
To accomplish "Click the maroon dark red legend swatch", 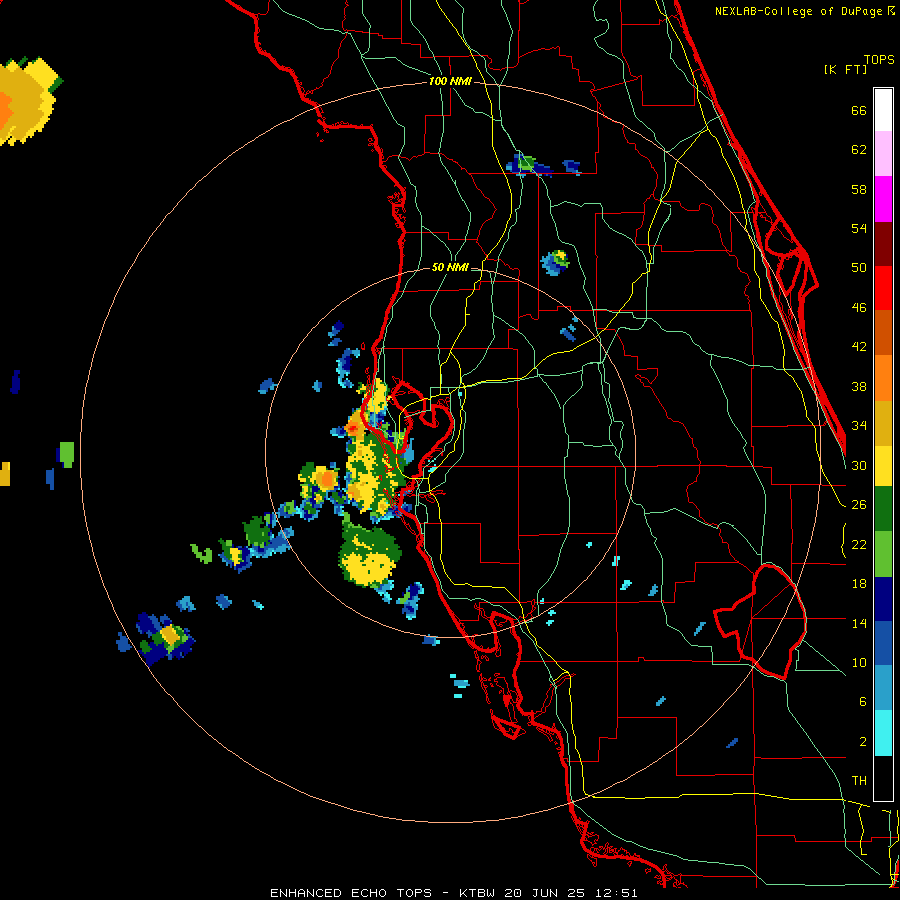I will click(x=883, y=244).
